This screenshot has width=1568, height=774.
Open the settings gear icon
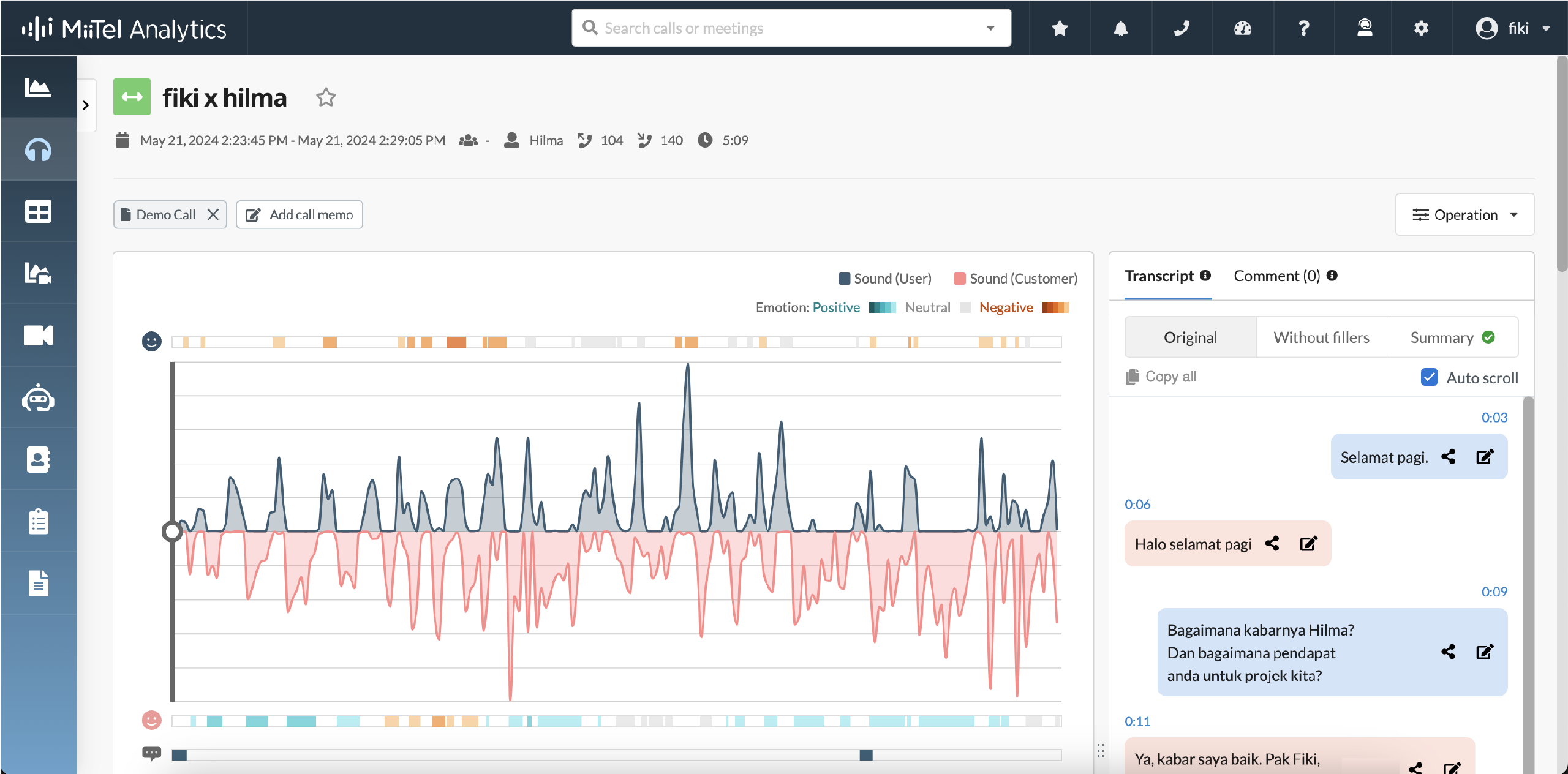point(1421,28)
